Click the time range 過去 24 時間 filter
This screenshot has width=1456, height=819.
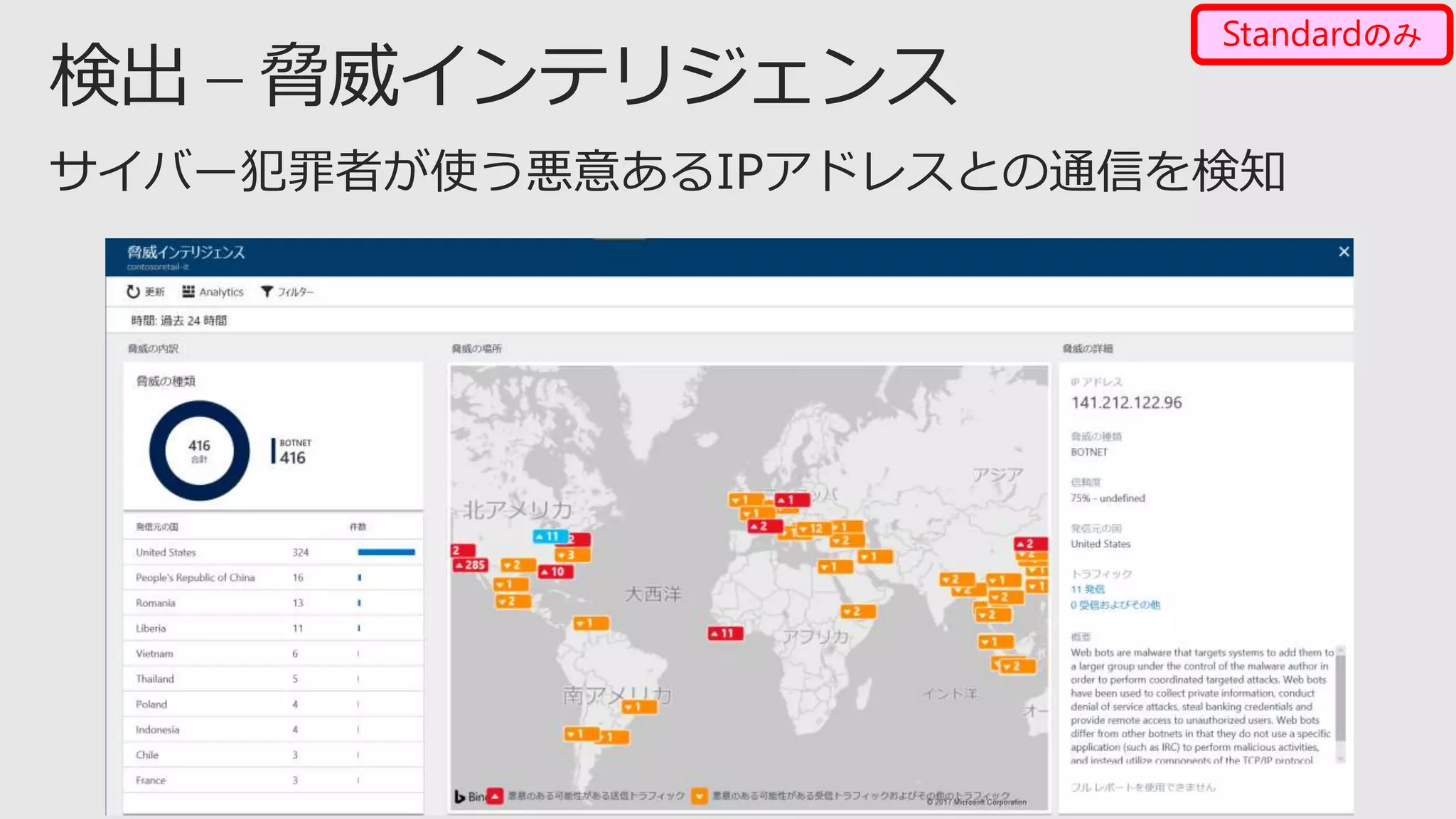point(179,321)
